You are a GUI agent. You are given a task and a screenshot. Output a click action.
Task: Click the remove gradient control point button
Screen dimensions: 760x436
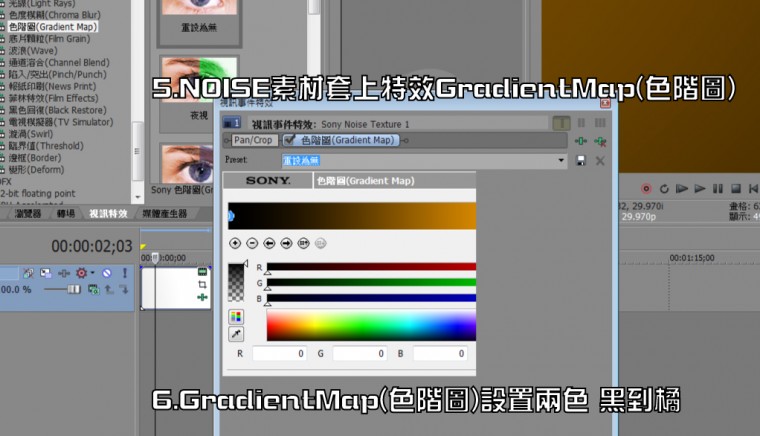point(252,243)
